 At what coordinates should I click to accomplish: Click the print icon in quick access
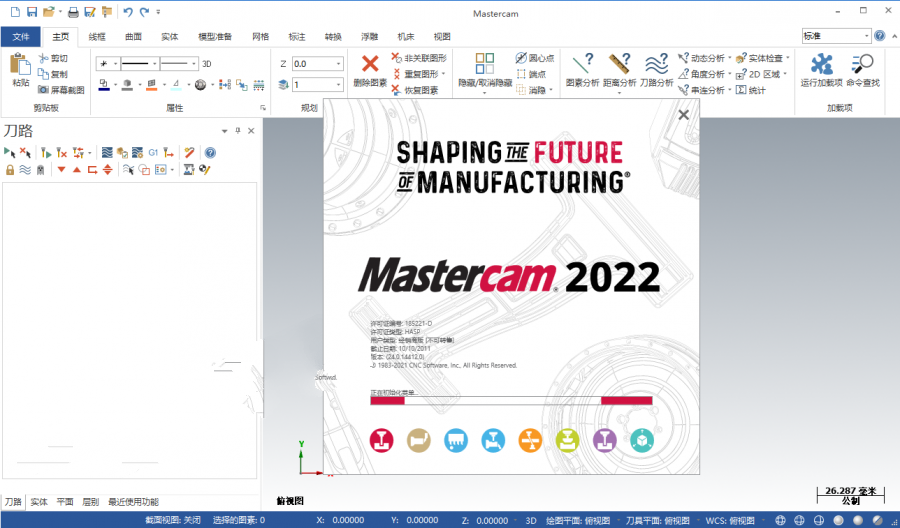coord(73,11)
